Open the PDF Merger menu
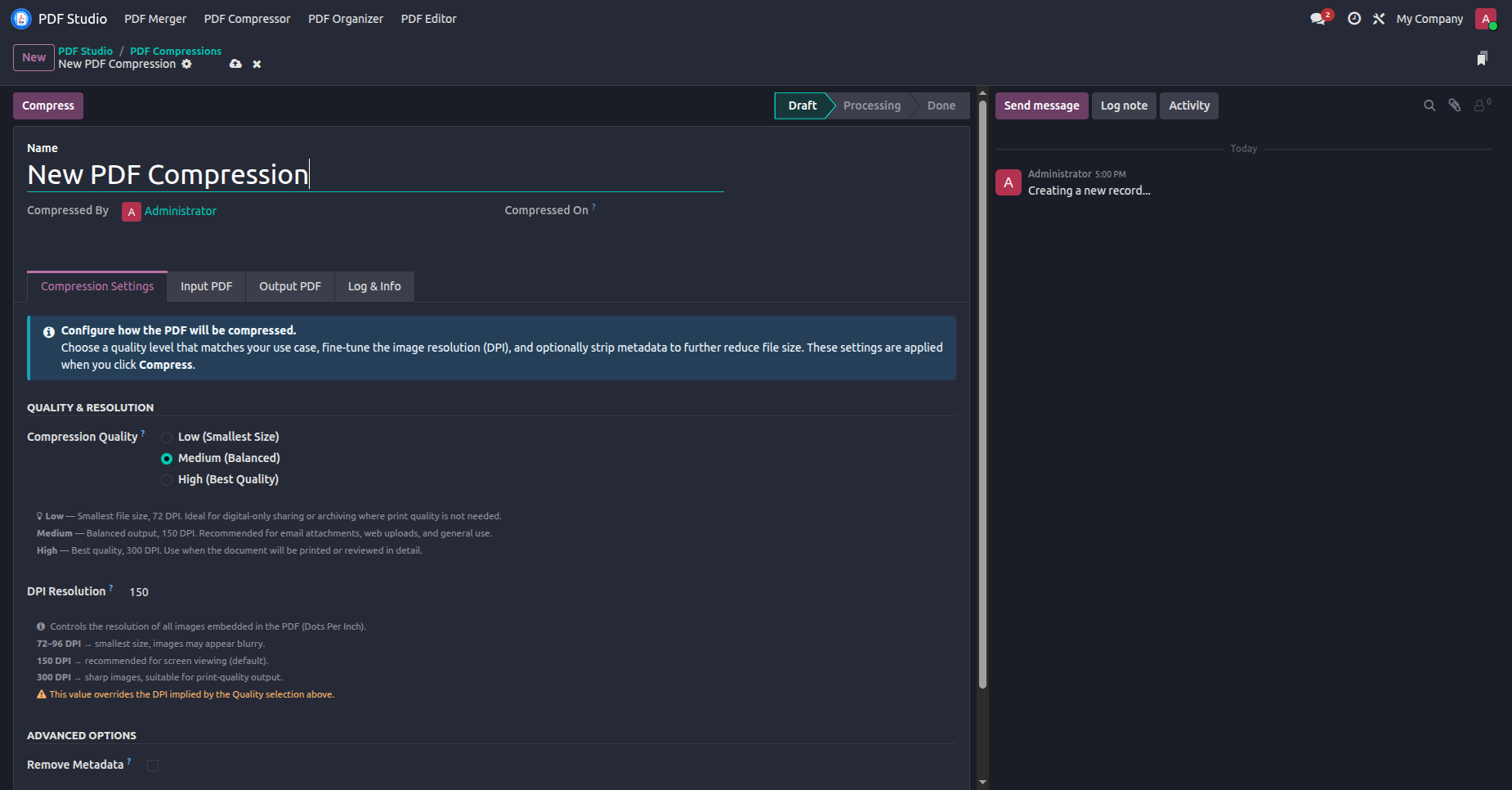 [x=155, y=19]
